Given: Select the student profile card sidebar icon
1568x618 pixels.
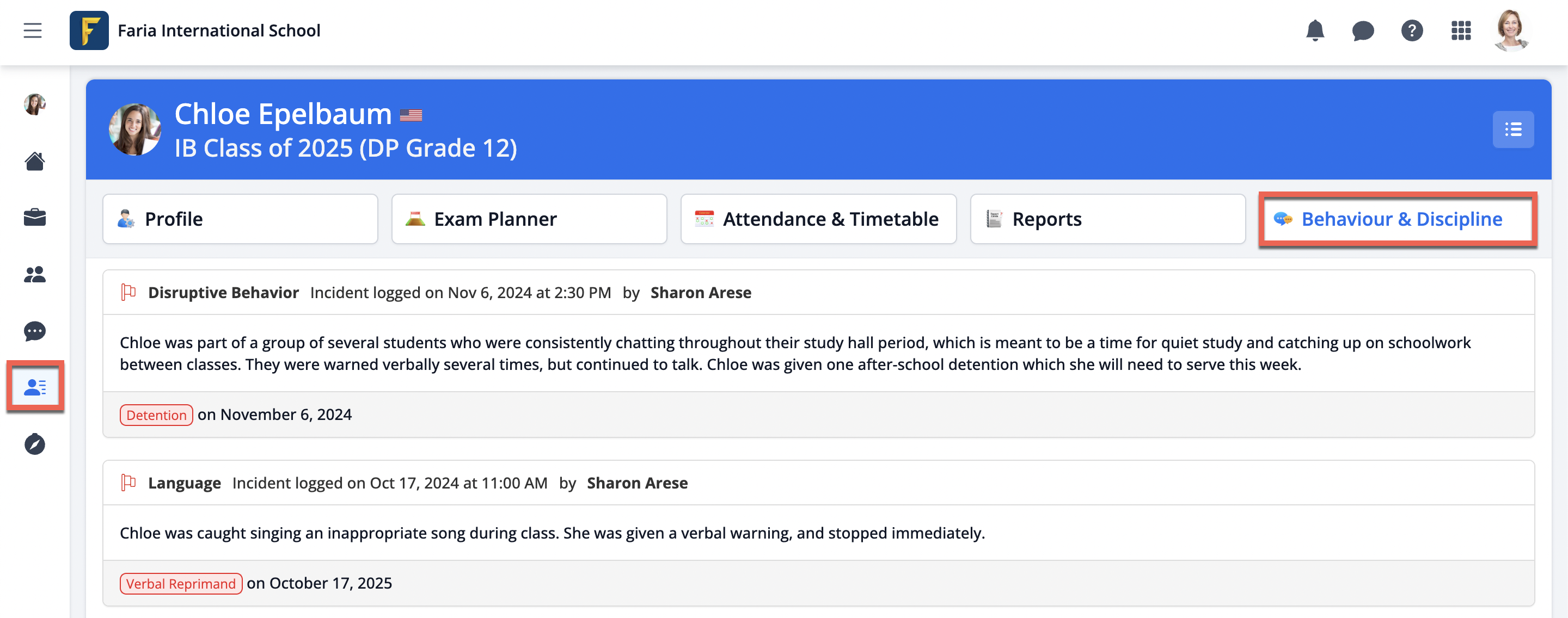Looking at the screenshot, I should point(35,387).
